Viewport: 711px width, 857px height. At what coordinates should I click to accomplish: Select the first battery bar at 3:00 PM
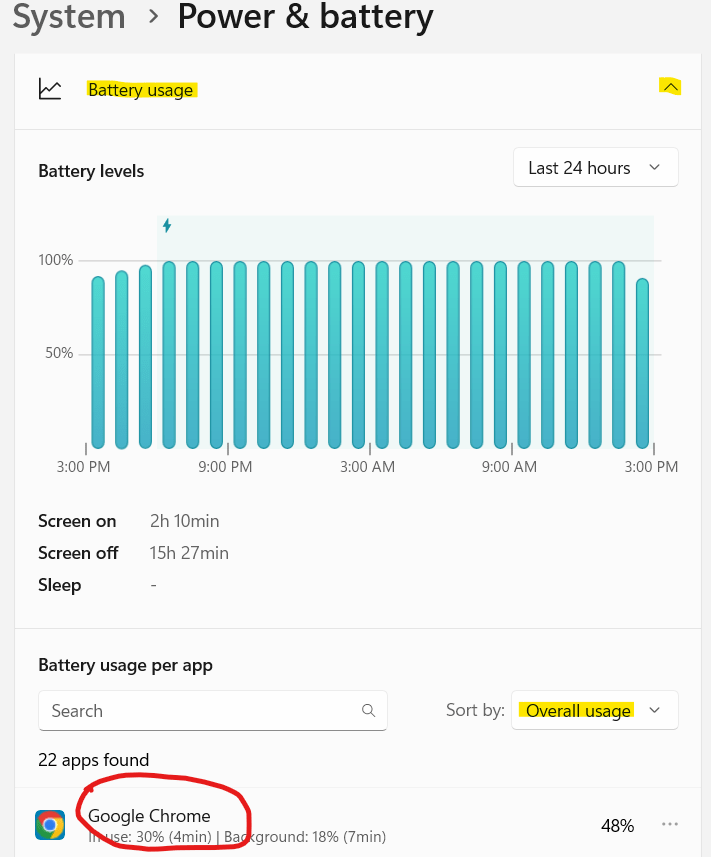[98, 362]
